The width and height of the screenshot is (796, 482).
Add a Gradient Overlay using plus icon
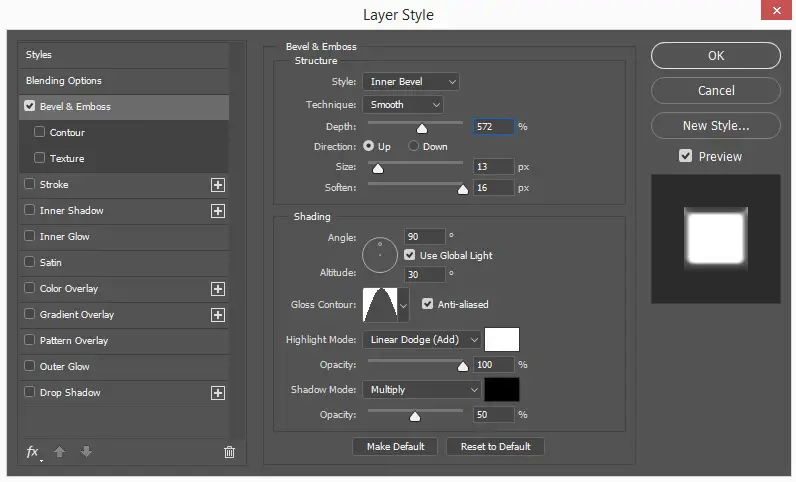(218, 315)
